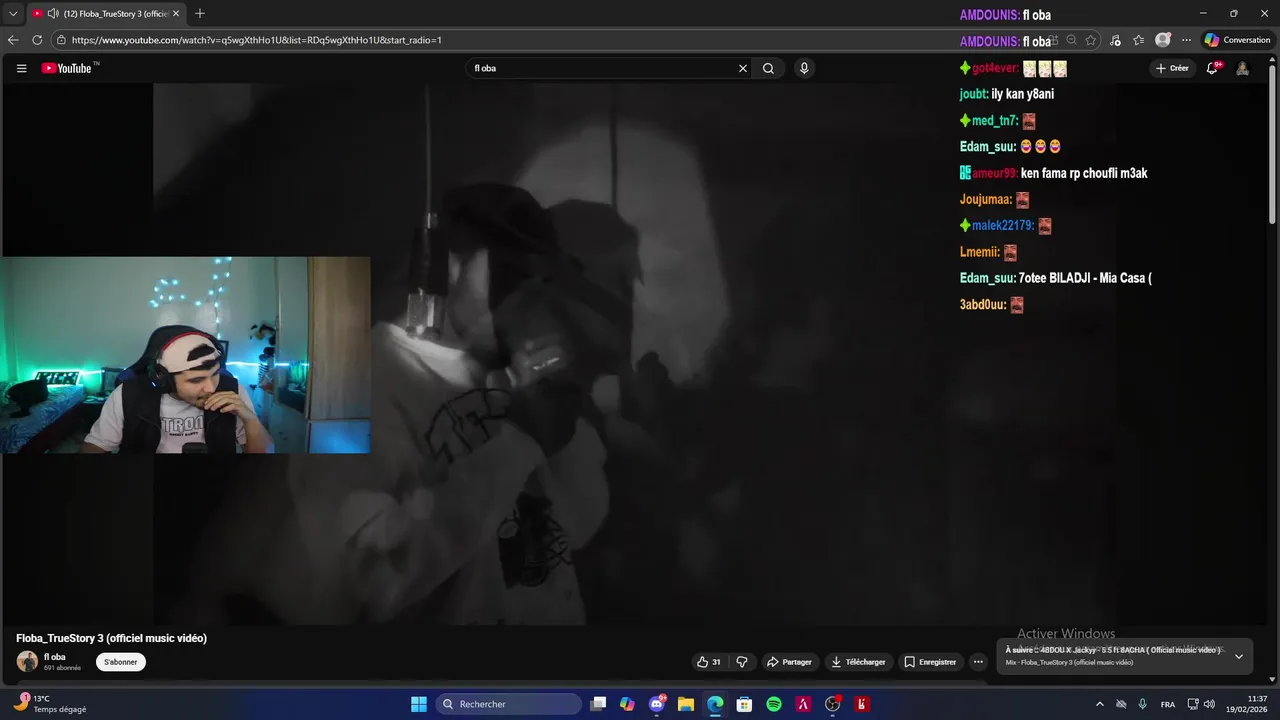Expand the À suivre mix playlist panel
The image size is (1280, 720).
point(1239,656)
